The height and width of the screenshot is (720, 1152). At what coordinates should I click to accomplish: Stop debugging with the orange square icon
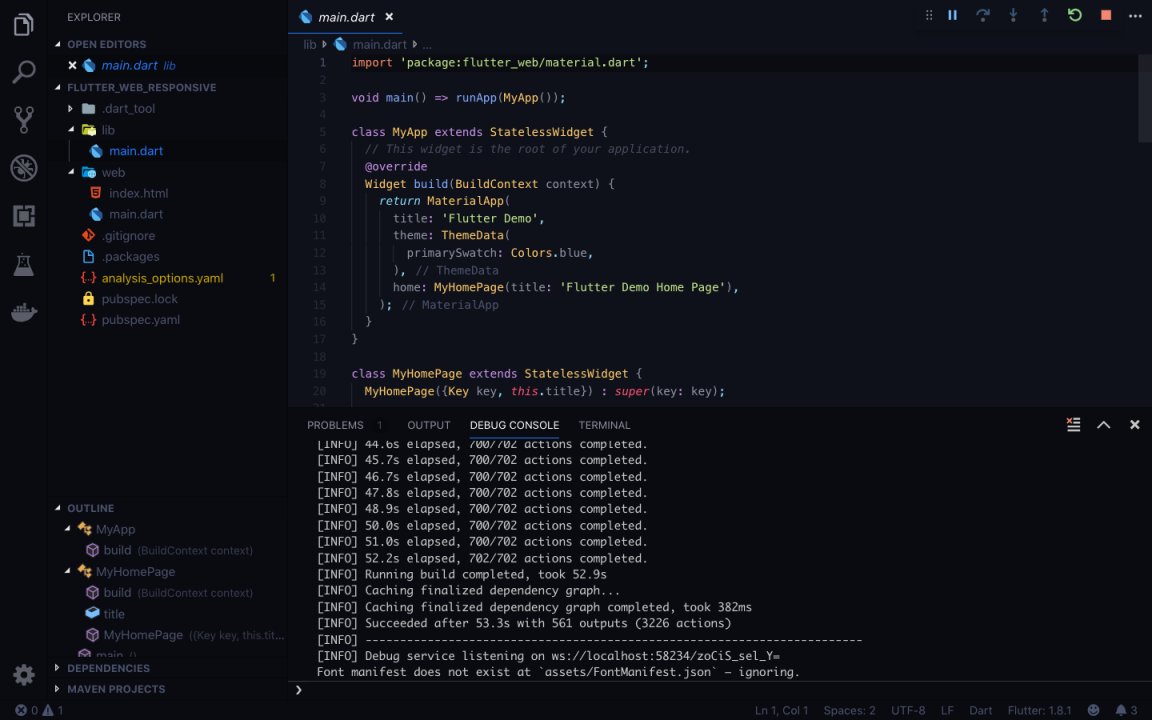pyautogui.click(x=1107, y=15)
